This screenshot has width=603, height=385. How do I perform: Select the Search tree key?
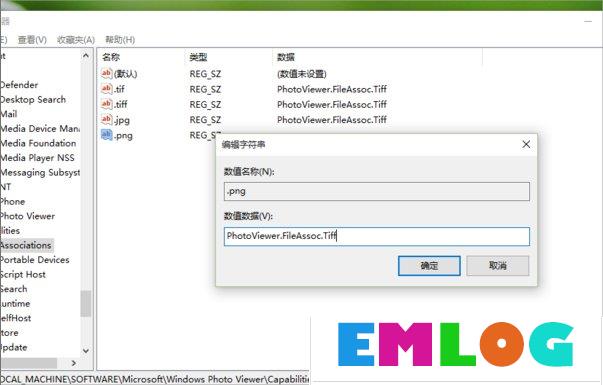(x=14, y=289)
